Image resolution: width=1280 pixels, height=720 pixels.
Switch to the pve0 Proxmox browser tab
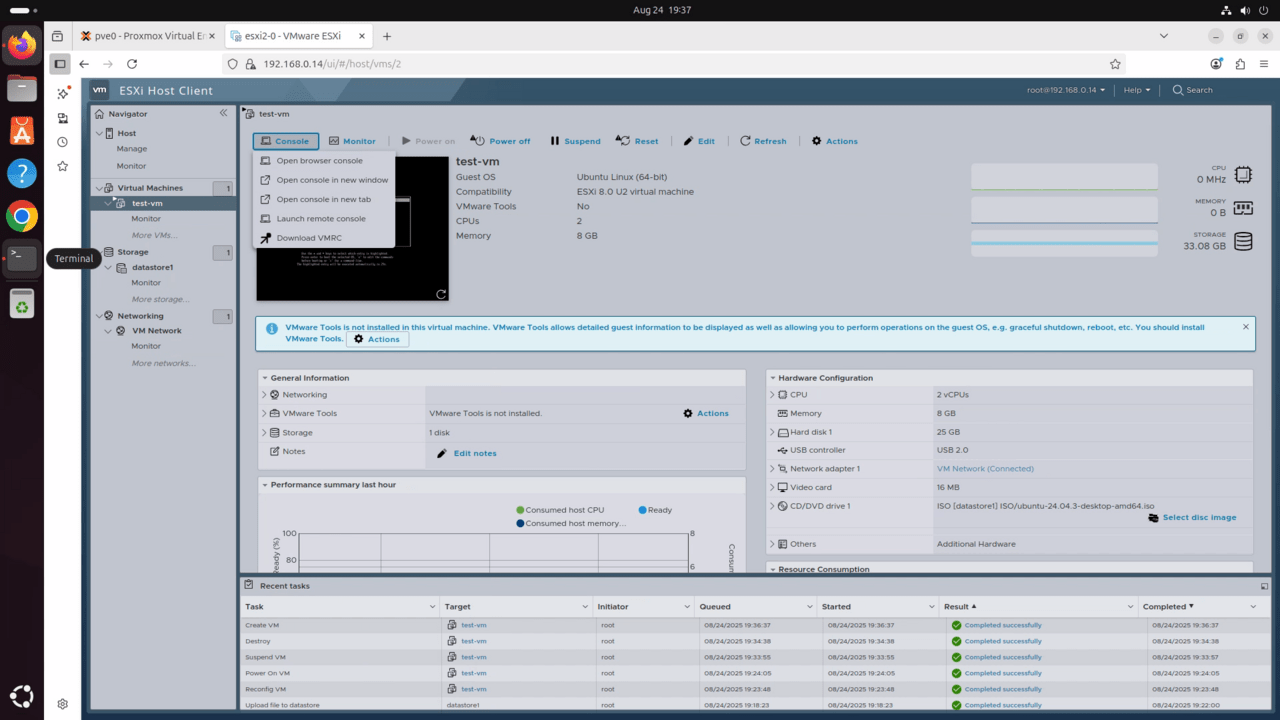149,36
